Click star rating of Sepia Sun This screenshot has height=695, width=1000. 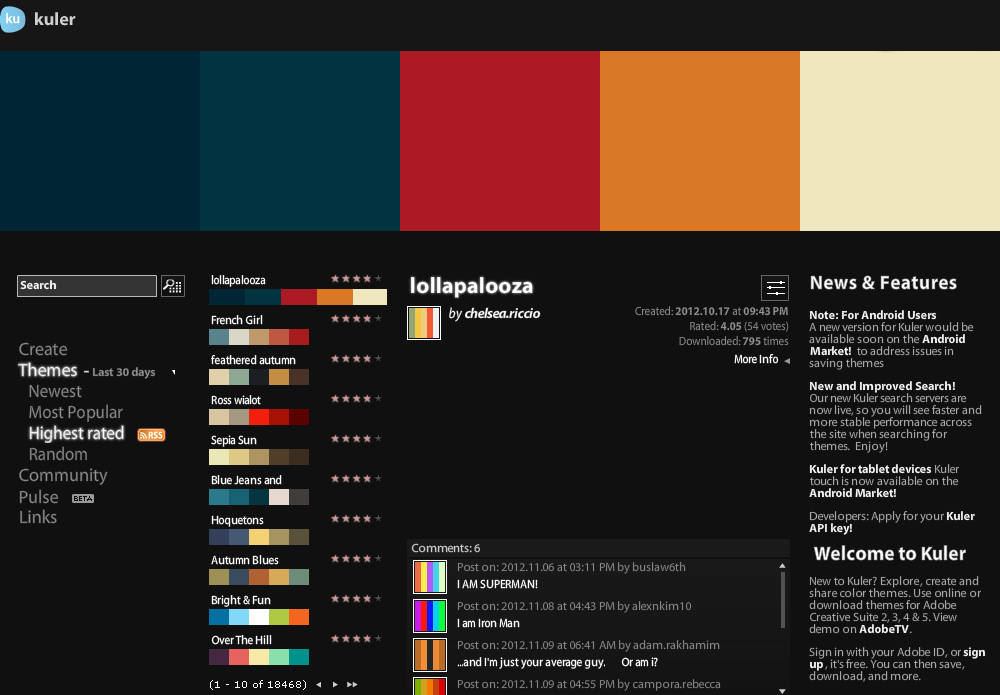357,439
